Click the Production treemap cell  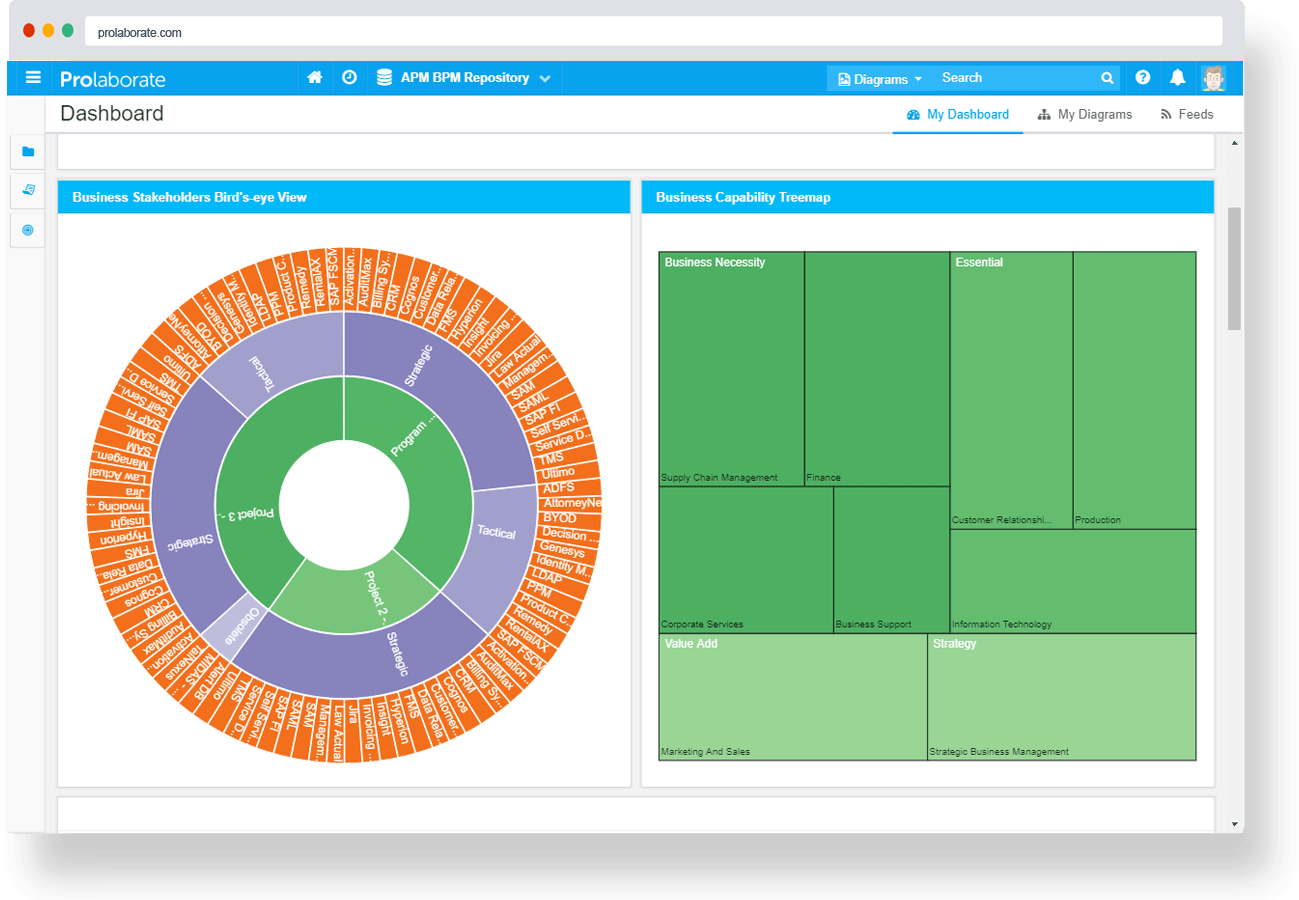[x=1134, y=390]
